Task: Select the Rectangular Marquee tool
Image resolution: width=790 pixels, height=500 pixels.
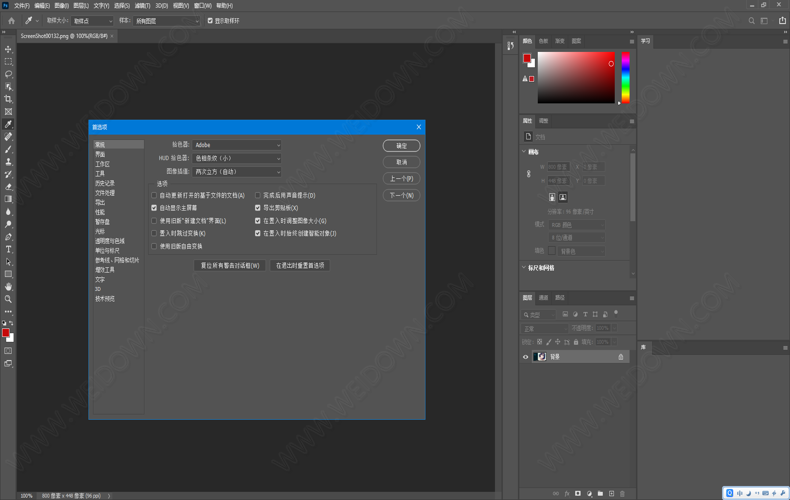Action: pos(8,62)
